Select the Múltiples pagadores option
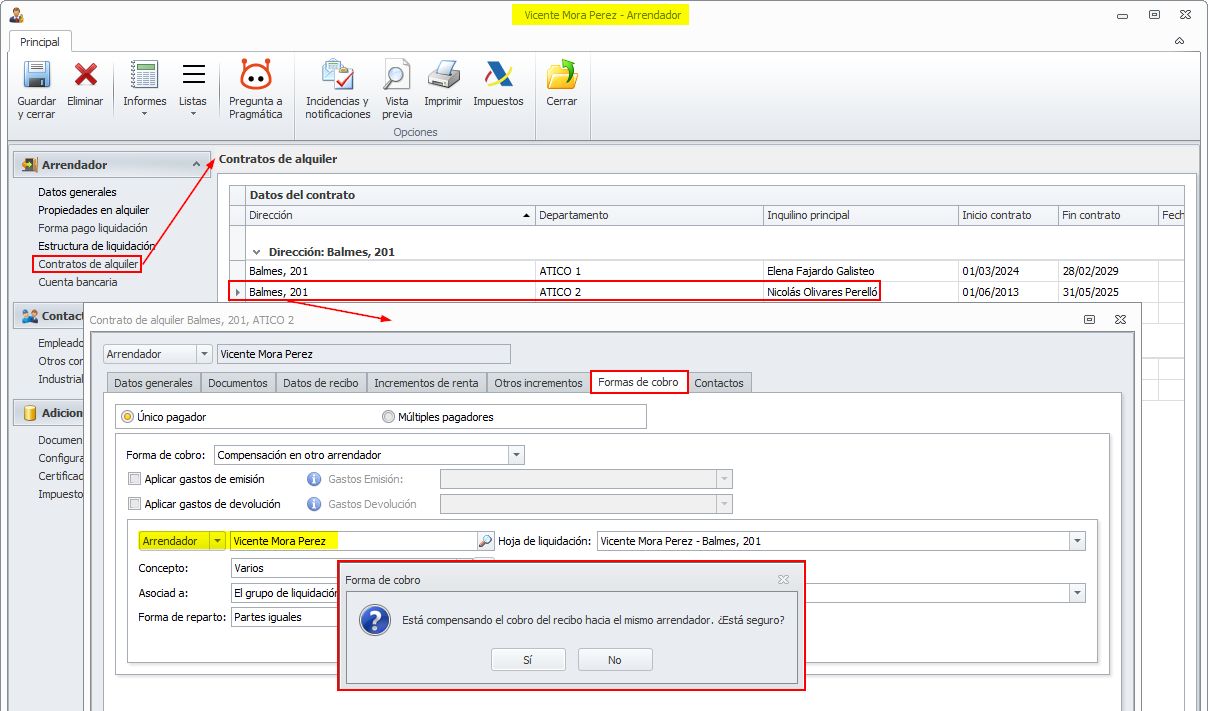This screenshot has height=711, width=1208. tap(388, 417)
